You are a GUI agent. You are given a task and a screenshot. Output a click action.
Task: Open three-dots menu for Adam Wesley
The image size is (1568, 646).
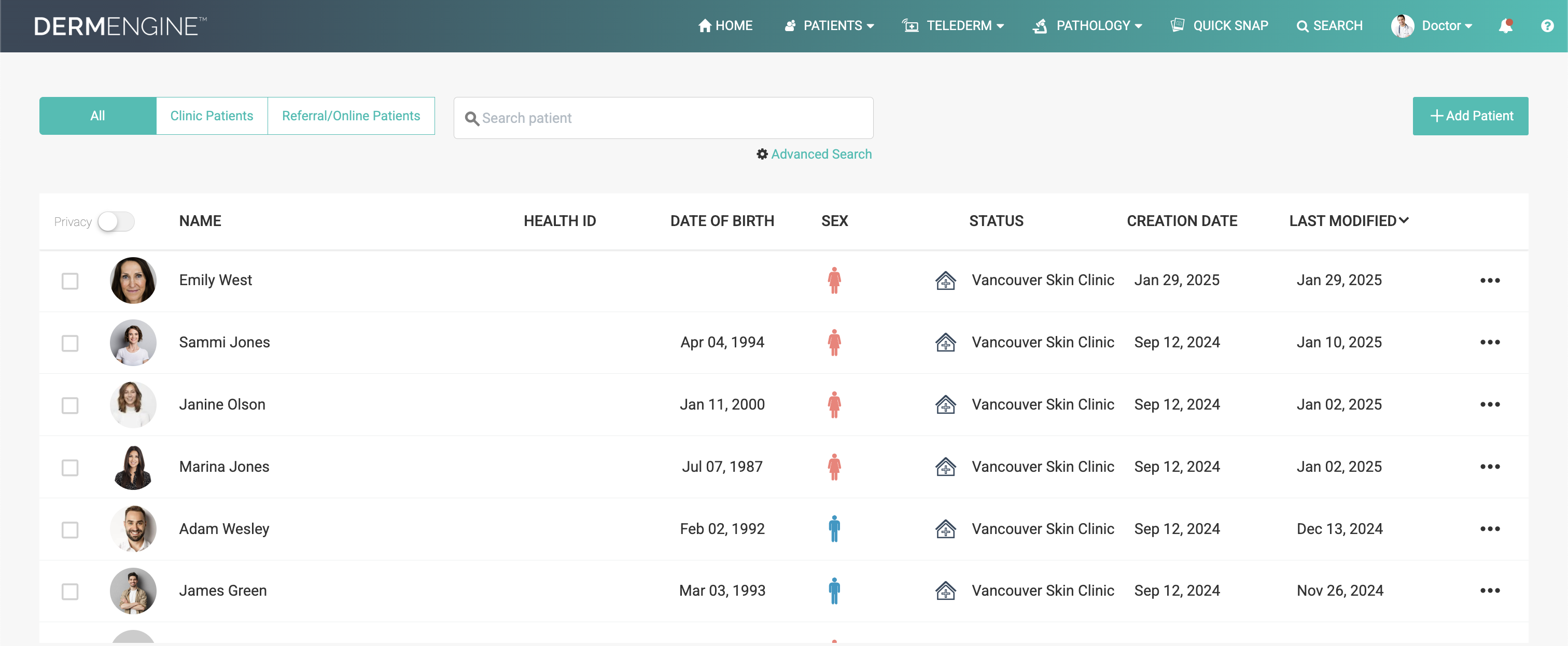(x=1490, y=528)
